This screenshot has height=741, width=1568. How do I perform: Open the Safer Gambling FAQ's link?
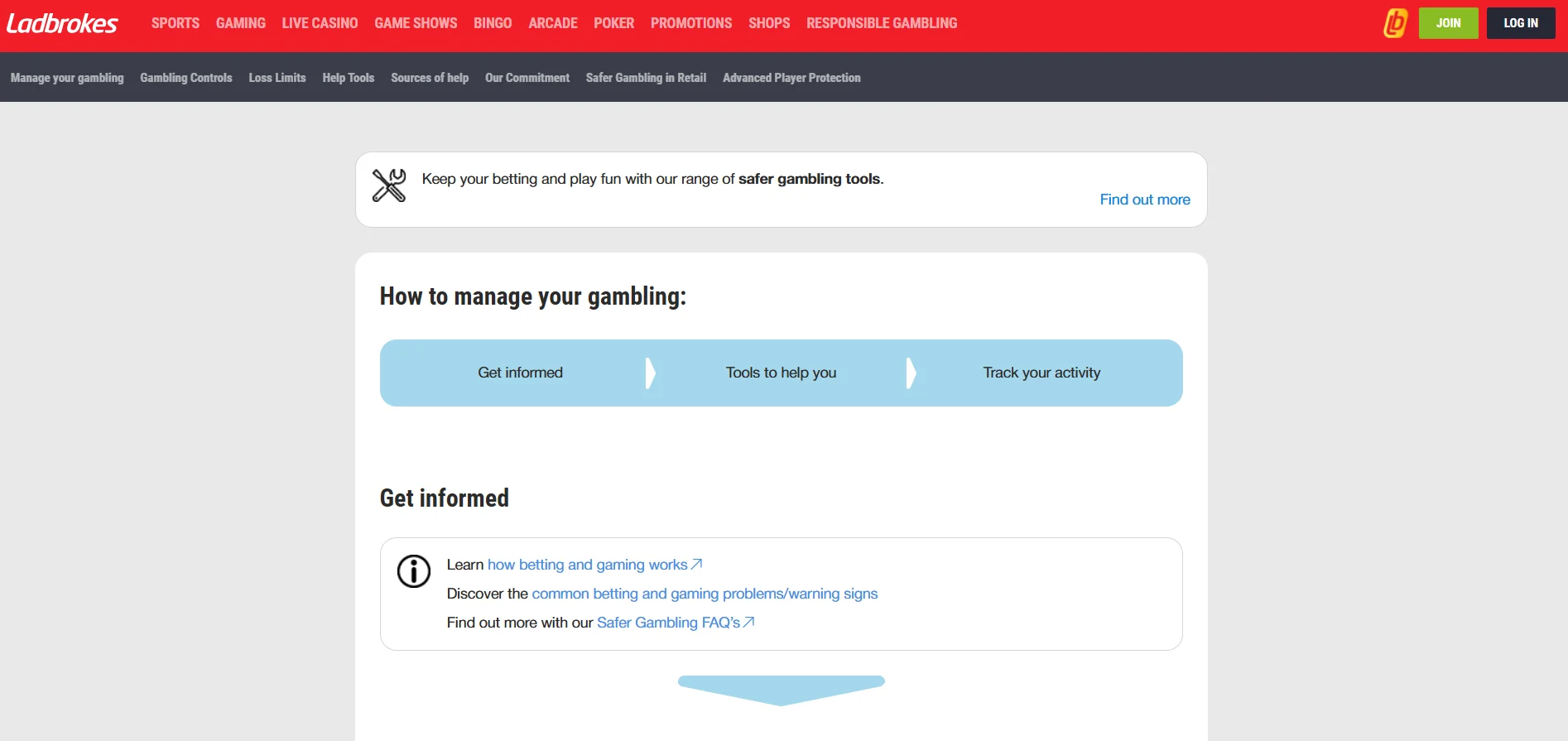(x=669, y=623)
